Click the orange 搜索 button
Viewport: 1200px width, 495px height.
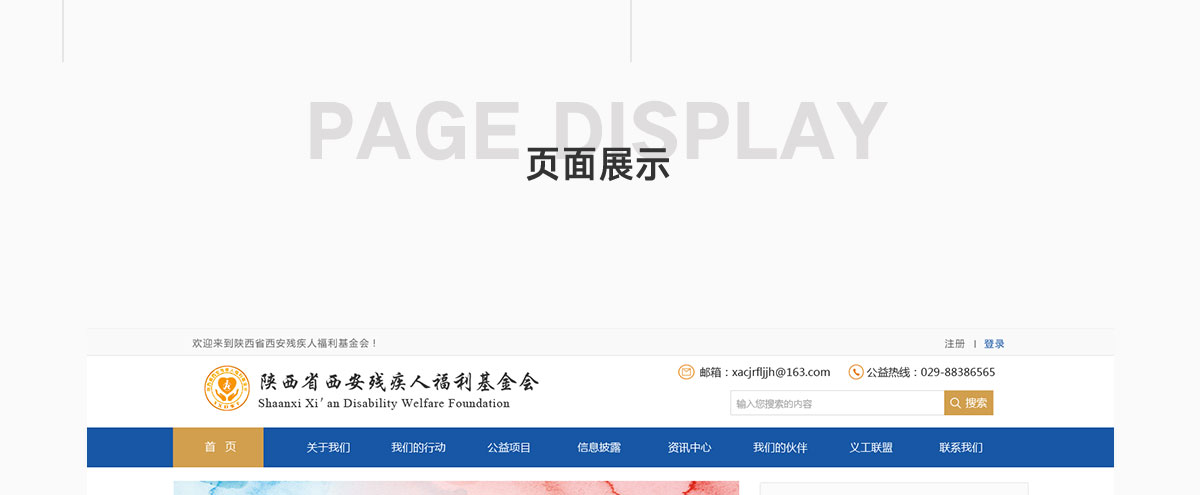point(969,403)
